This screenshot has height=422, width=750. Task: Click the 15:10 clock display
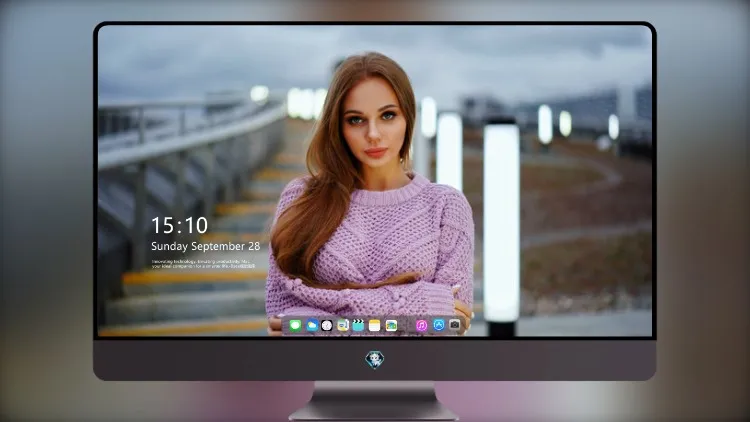179,225
